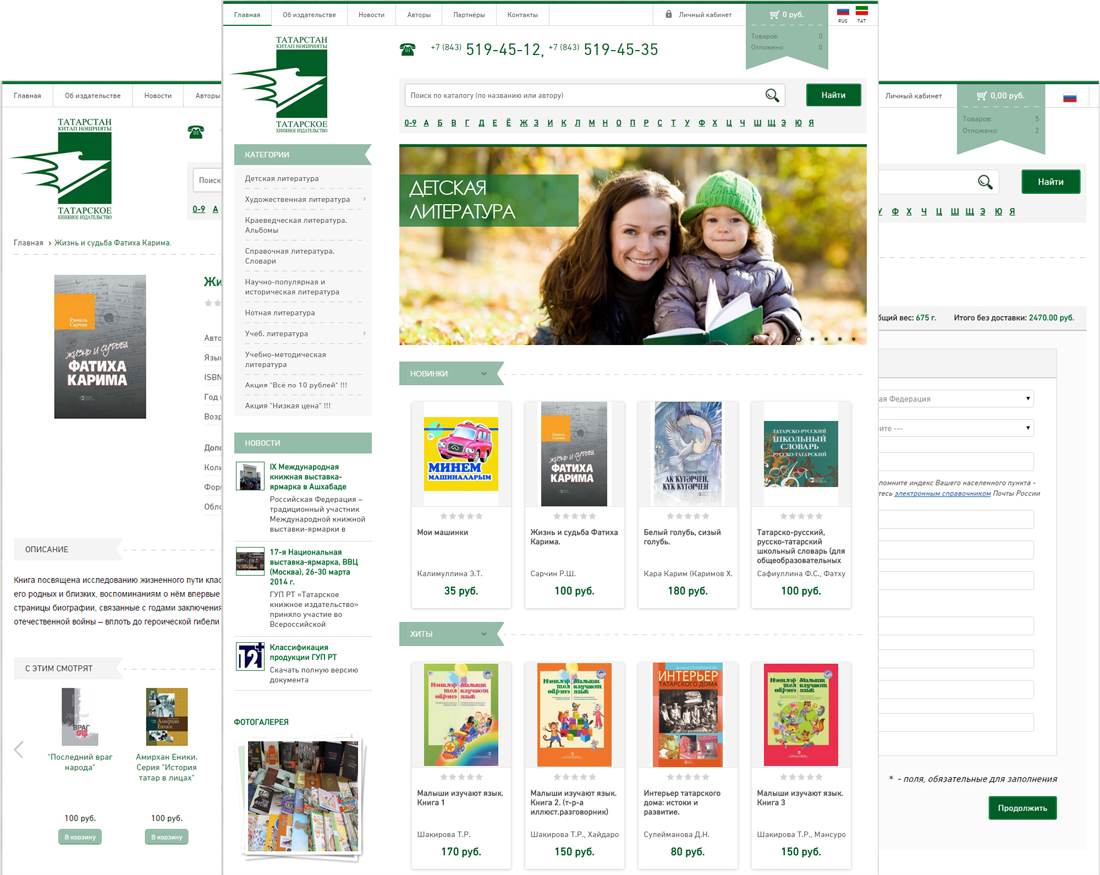Click the last banner slide indicator dot

853,339
